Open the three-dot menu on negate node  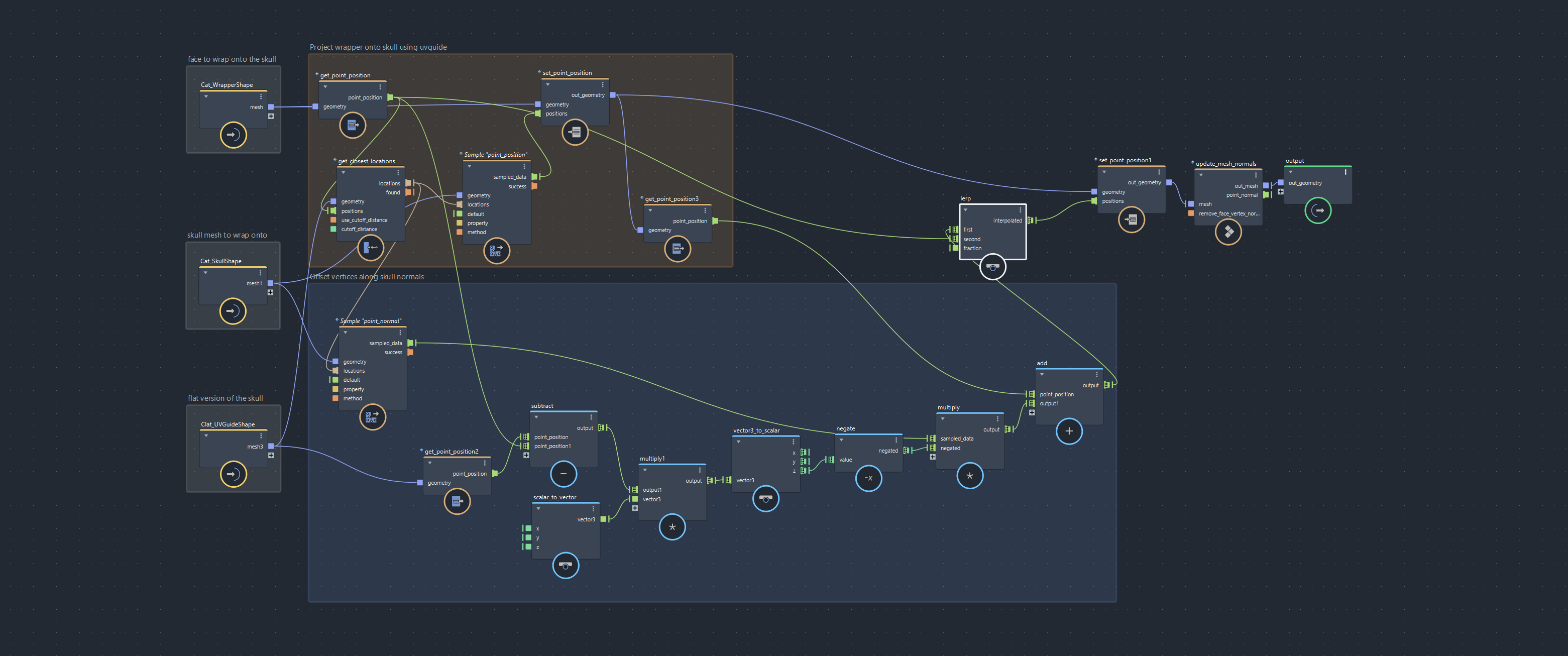pos(896,440)
